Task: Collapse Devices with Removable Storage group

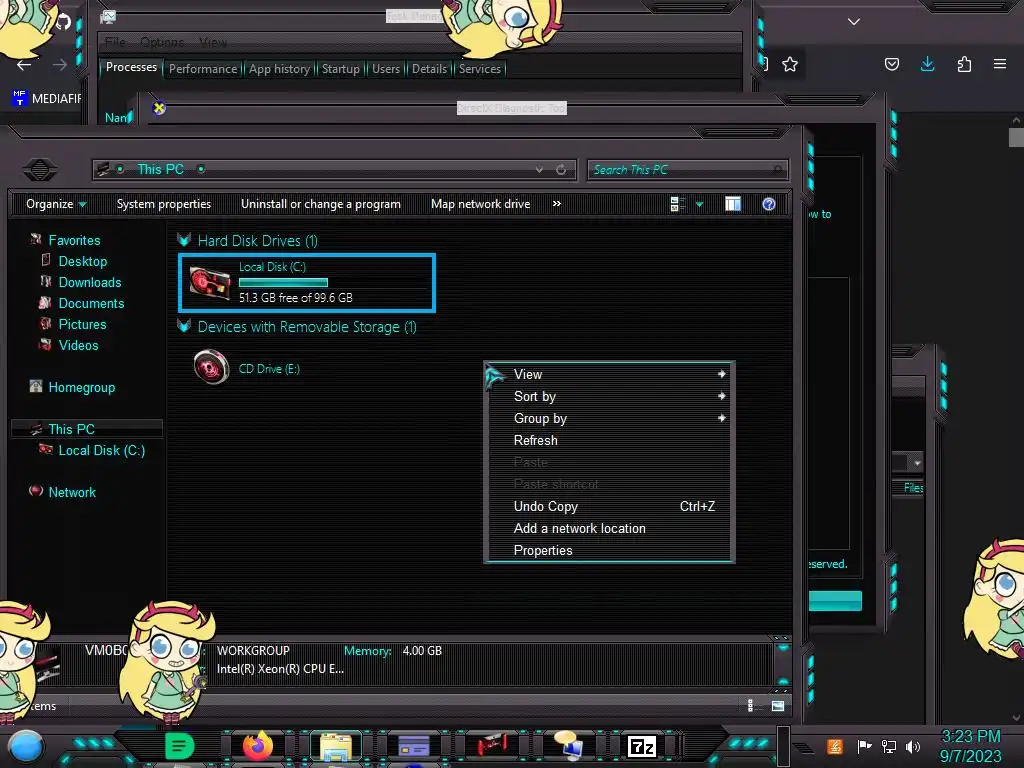Action: [x=184, y=326]
